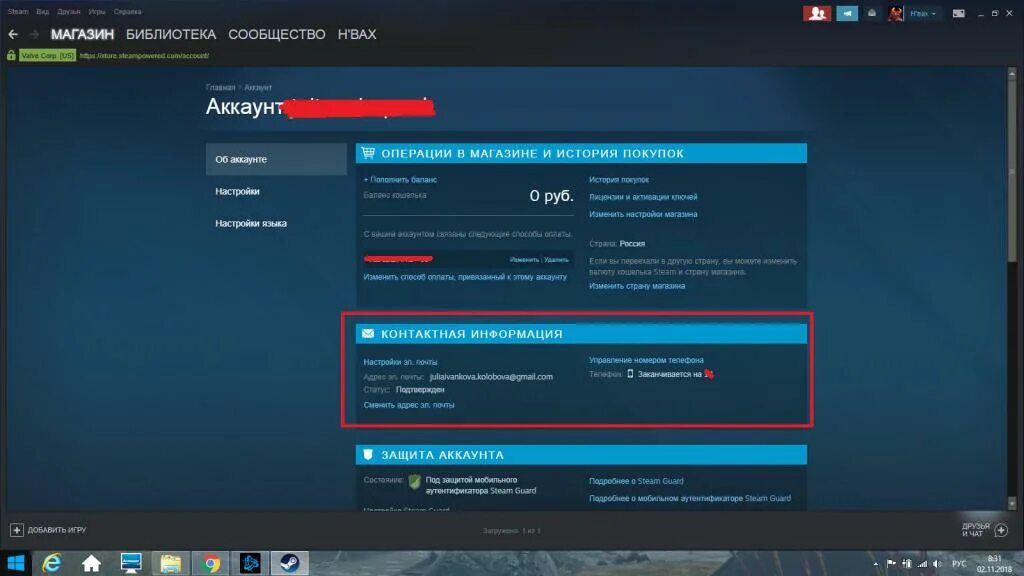
Task: Open ДРУЗЬЯ И ЧАТ chat bubble icon
Action: pos(1000,530)
